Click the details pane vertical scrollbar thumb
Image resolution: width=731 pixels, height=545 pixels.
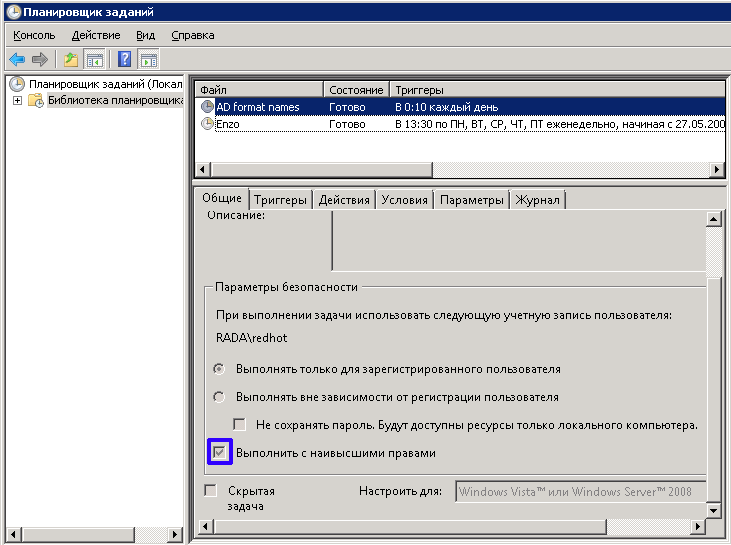click(x=714, y=390)
